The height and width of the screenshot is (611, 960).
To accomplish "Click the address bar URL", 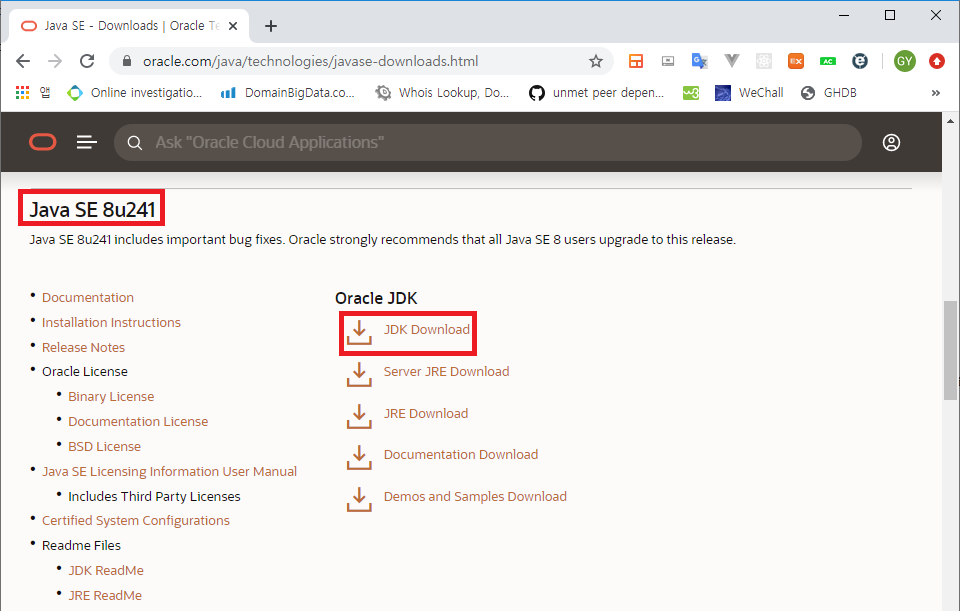I will pyautogui.click(x=310, y=61).
